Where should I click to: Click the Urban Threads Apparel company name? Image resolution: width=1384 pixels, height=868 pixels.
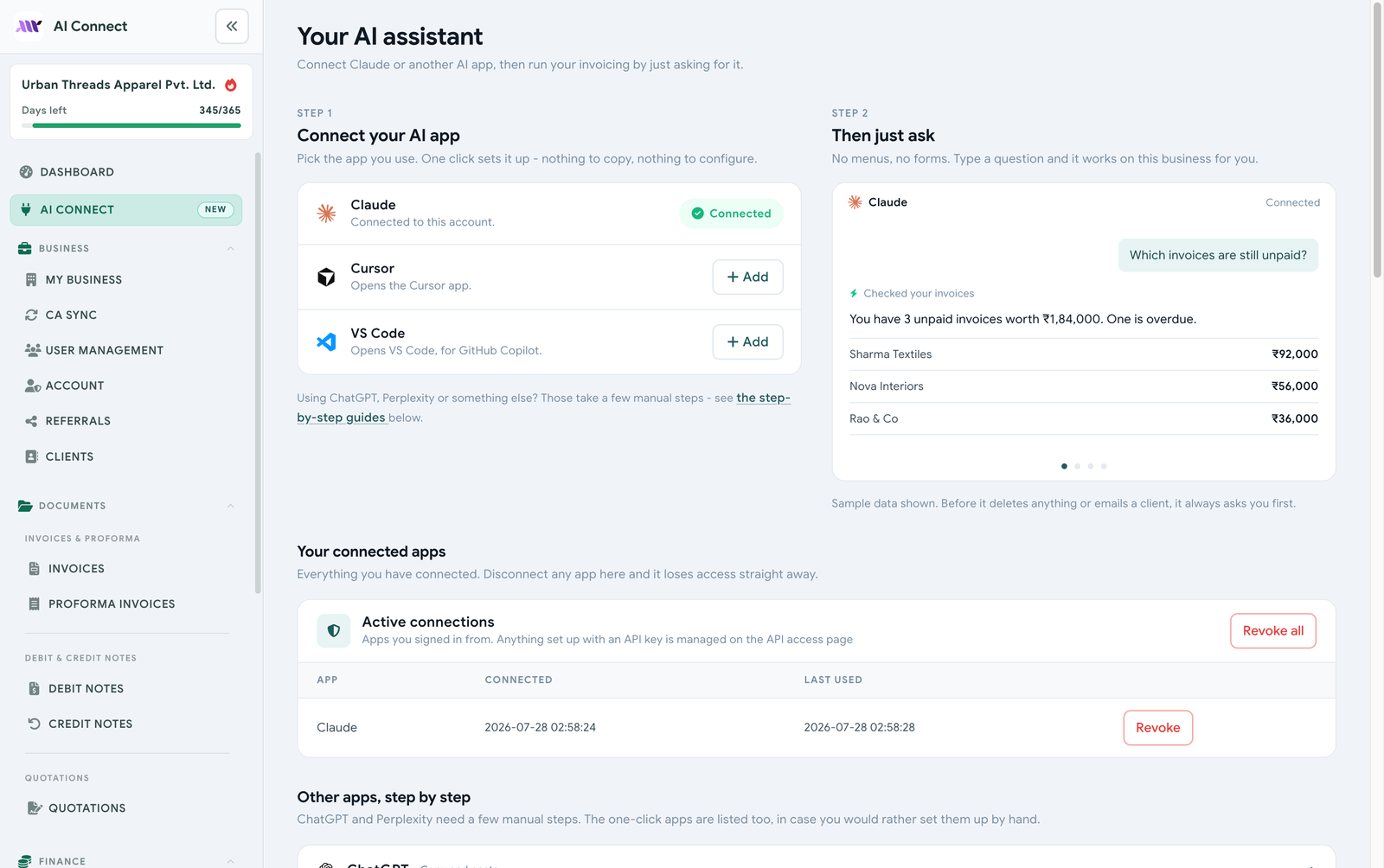(x=119, y=85)
